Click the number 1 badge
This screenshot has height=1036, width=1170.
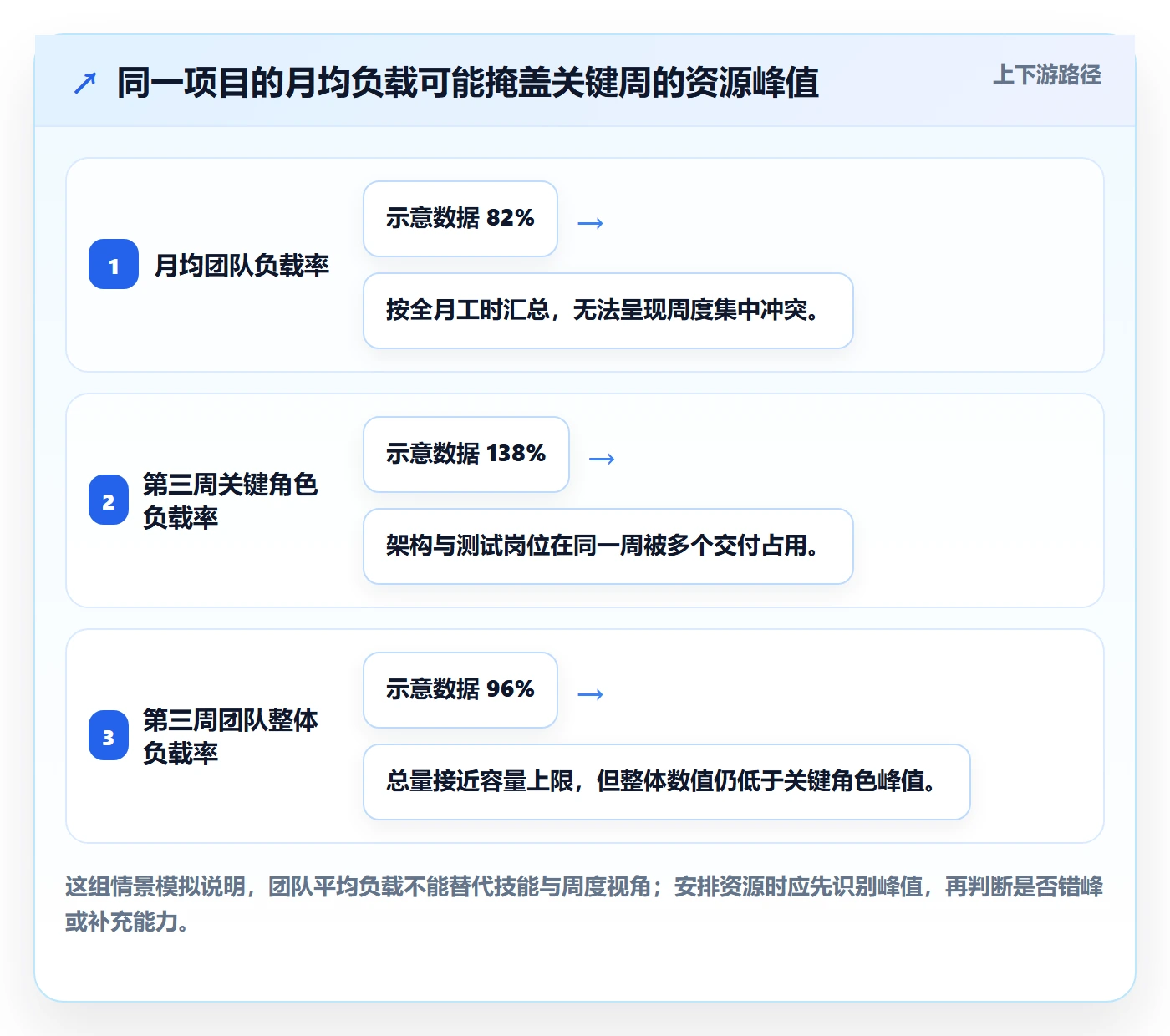point(114,264)
